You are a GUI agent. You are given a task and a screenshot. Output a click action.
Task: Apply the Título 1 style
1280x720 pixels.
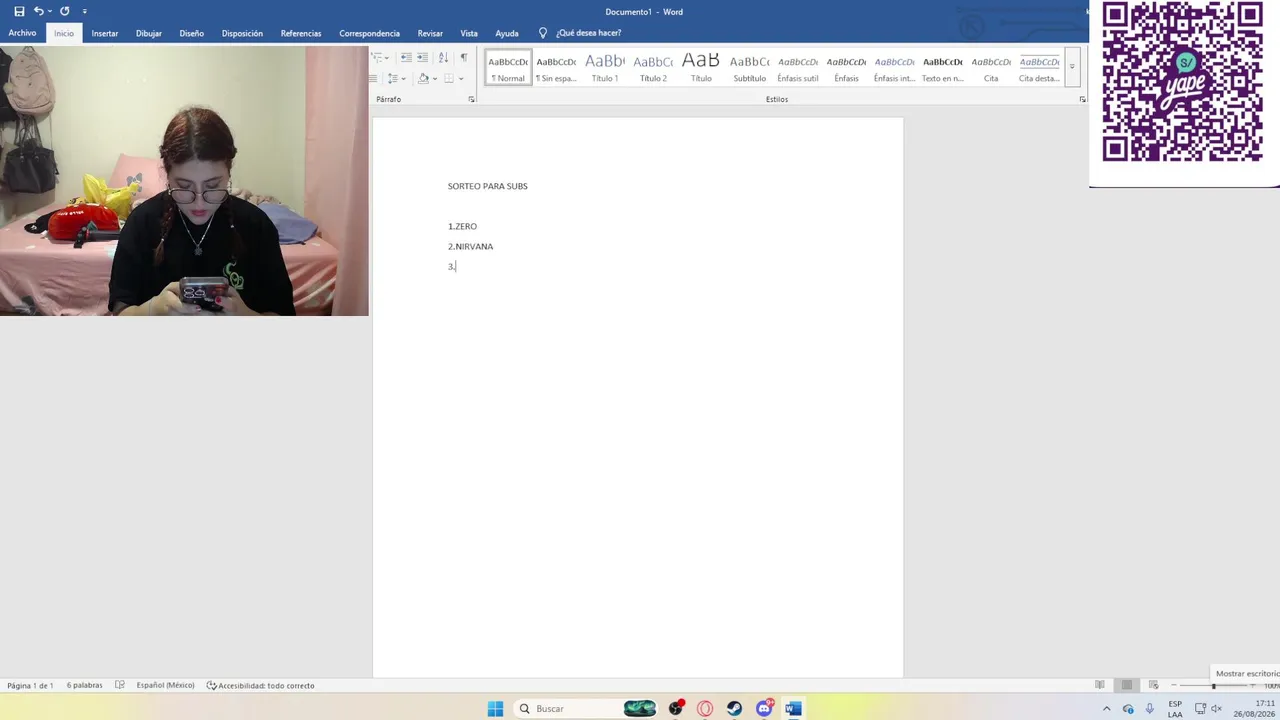pyautogui.click(x=604, y=68)
